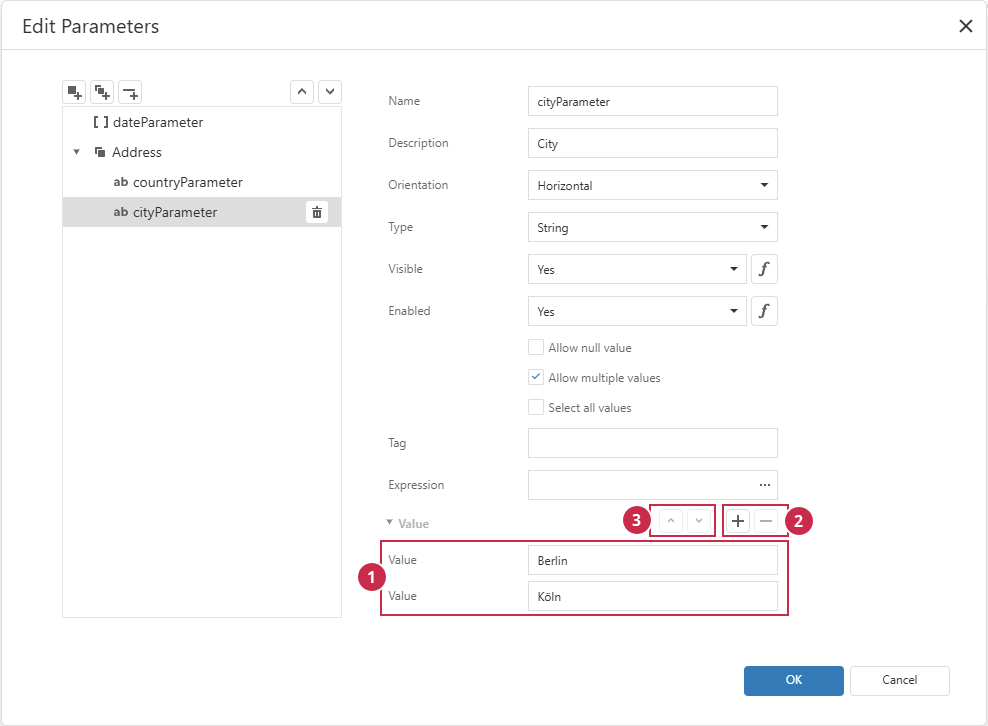The height and width of the screenshot is (726, 988).
Task: Open expression editor for Enabled property
Action: (764, 311)
